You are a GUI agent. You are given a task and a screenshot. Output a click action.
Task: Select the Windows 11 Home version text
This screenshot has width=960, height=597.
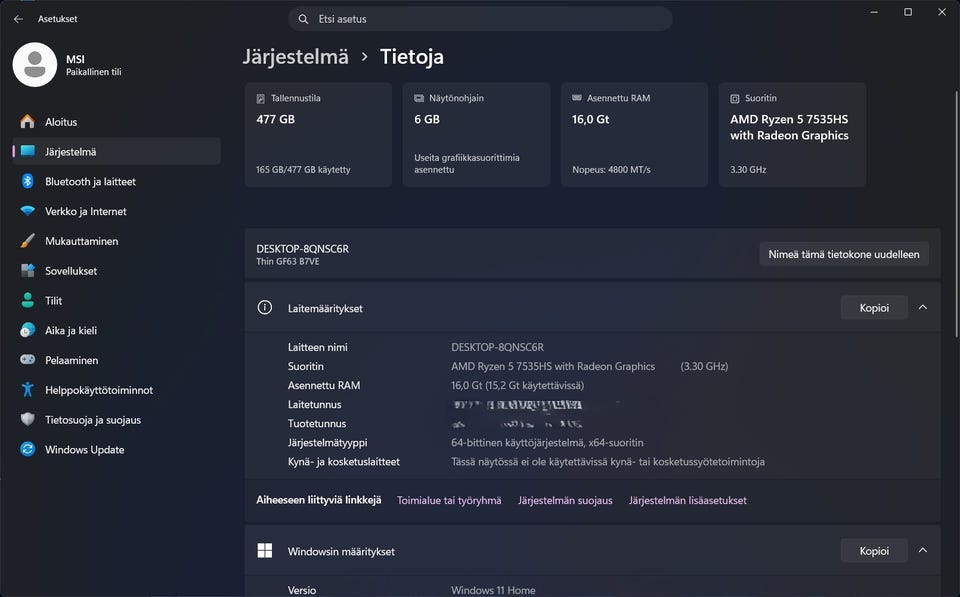(493, 590)
